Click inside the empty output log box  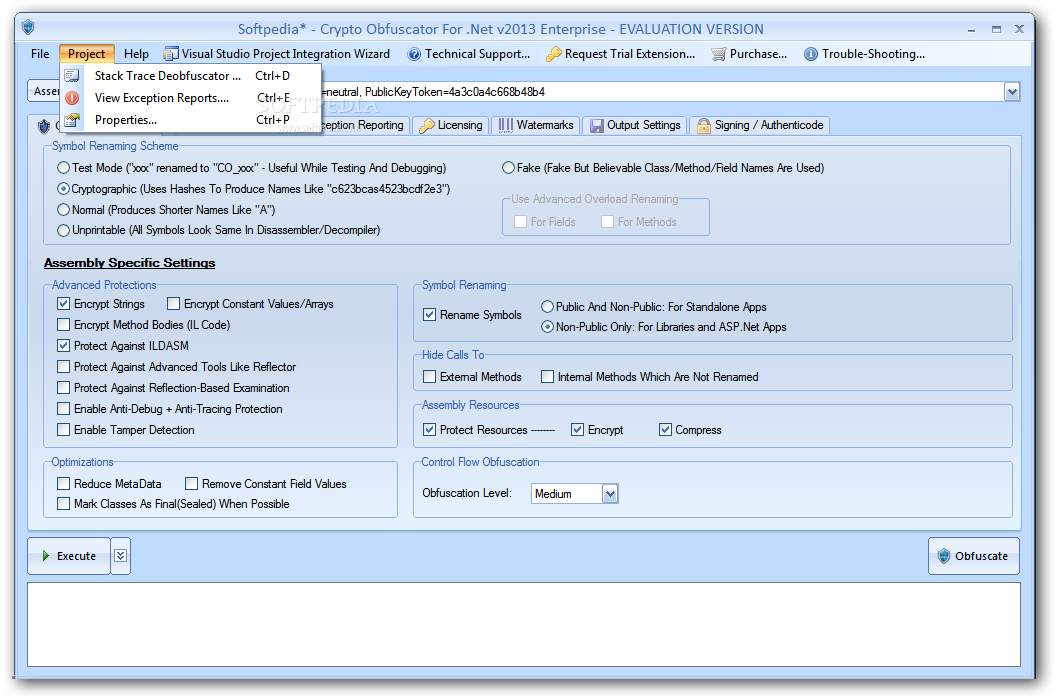pyautogui.click(x=524, y=624)
